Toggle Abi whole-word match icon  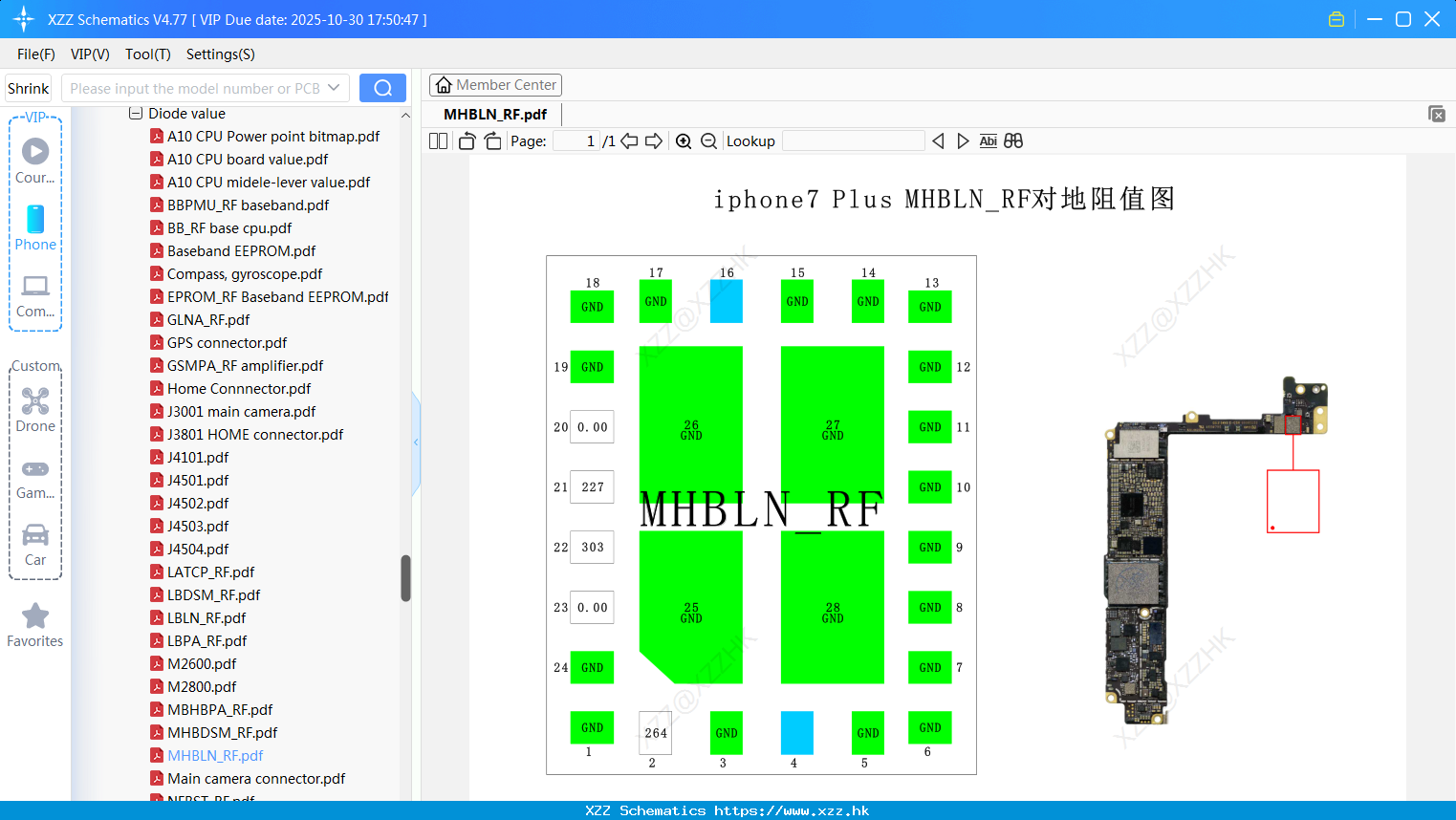988,141
